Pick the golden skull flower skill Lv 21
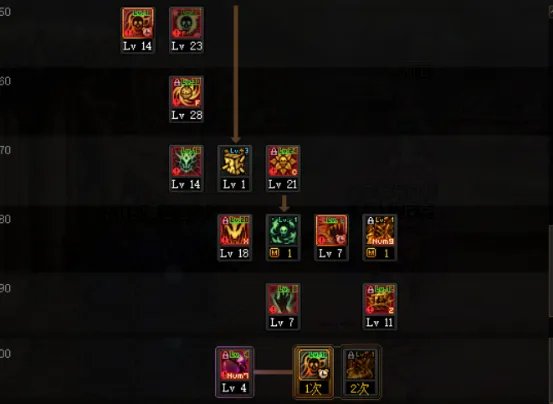 coord(283,161)
